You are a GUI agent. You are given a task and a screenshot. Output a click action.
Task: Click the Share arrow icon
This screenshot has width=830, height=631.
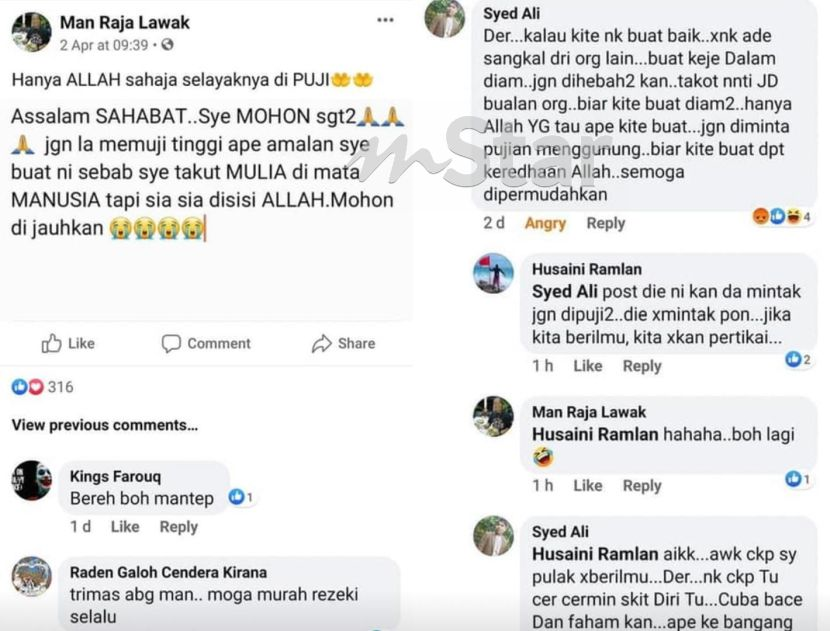(x=321, y=344)
